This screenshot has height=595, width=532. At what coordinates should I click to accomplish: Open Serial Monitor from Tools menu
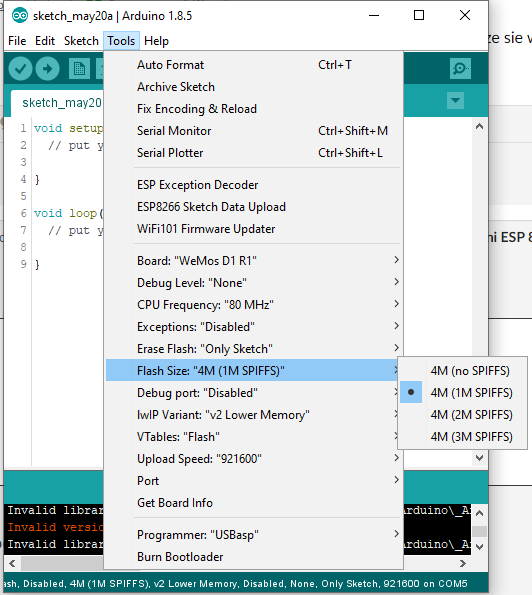pyautogui.click(x=253, y=131)
